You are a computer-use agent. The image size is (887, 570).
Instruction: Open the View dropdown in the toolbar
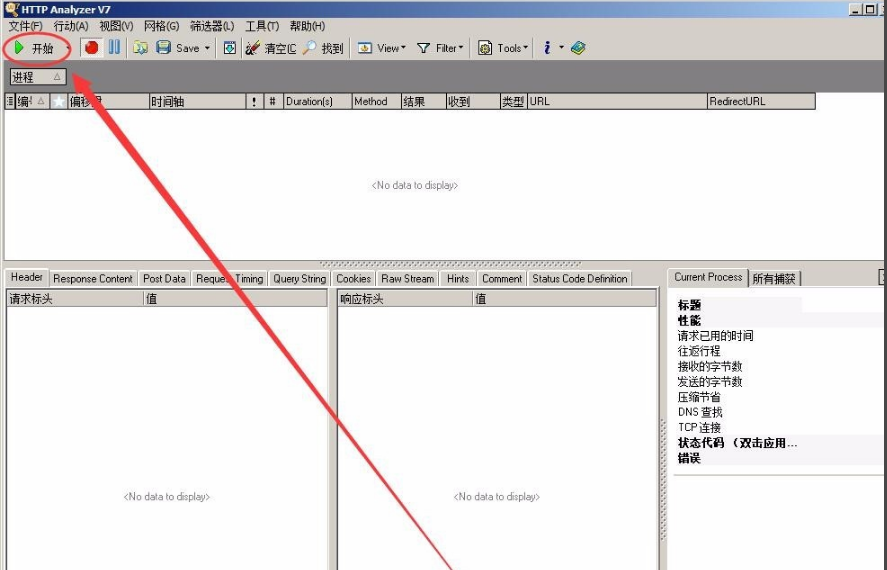382,49
